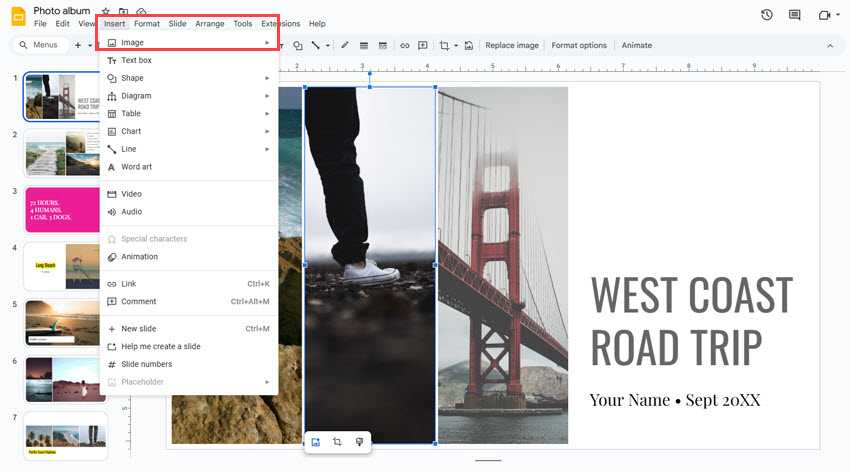850x472 pixels.
Task: Choose Link in the Insert menu
Action: tap(189, 284)
